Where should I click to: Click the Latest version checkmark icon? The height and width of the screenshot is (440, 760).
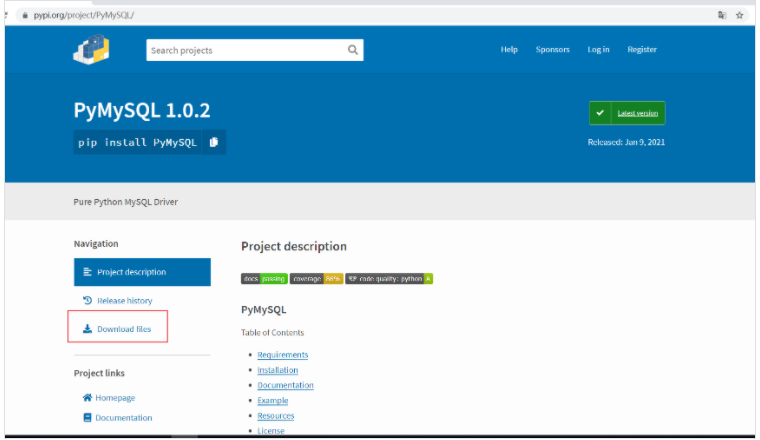pyautogui.click(x=600, y=113)
